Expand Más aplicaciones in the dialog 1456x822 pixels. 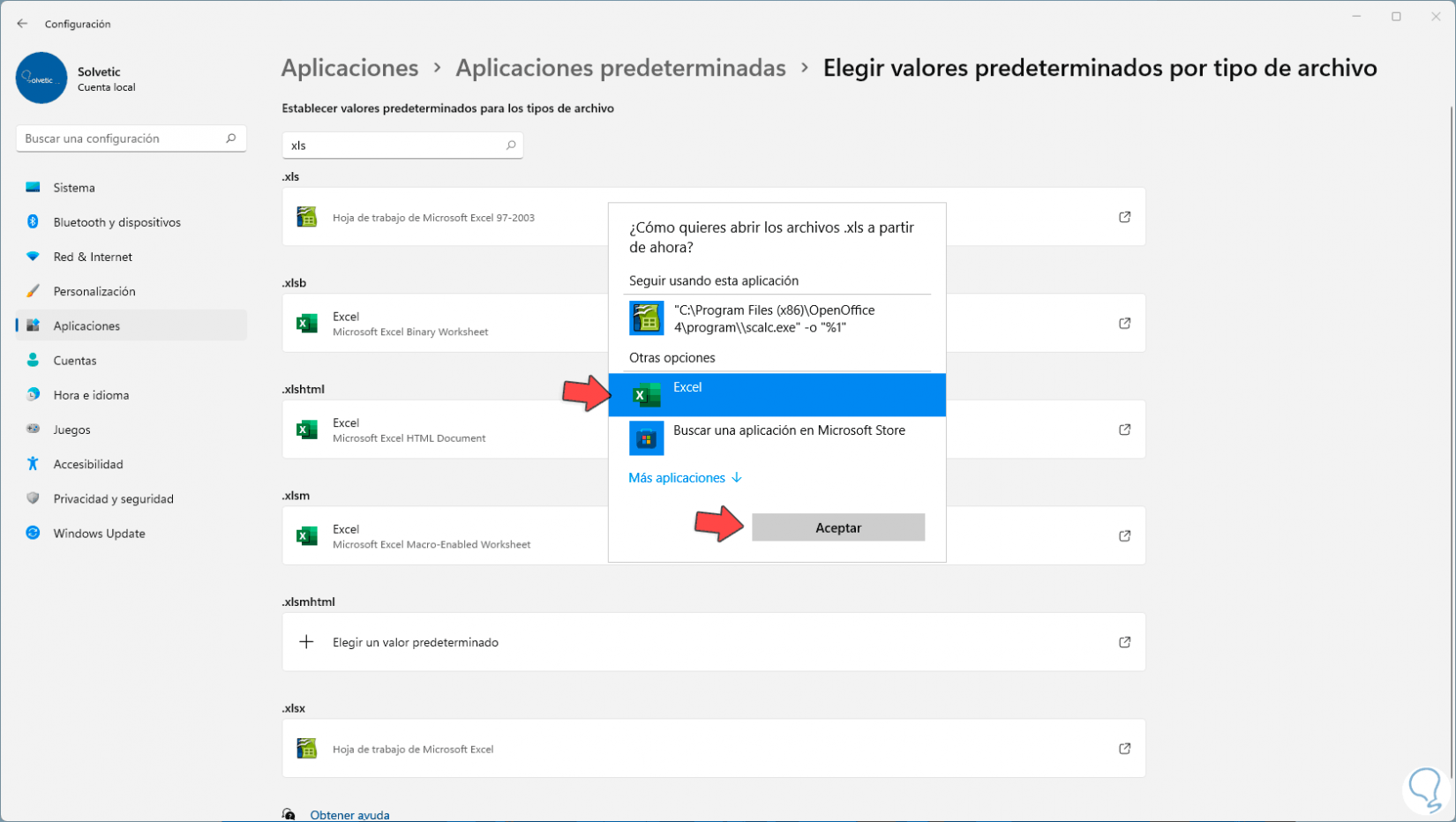(685, 478)
